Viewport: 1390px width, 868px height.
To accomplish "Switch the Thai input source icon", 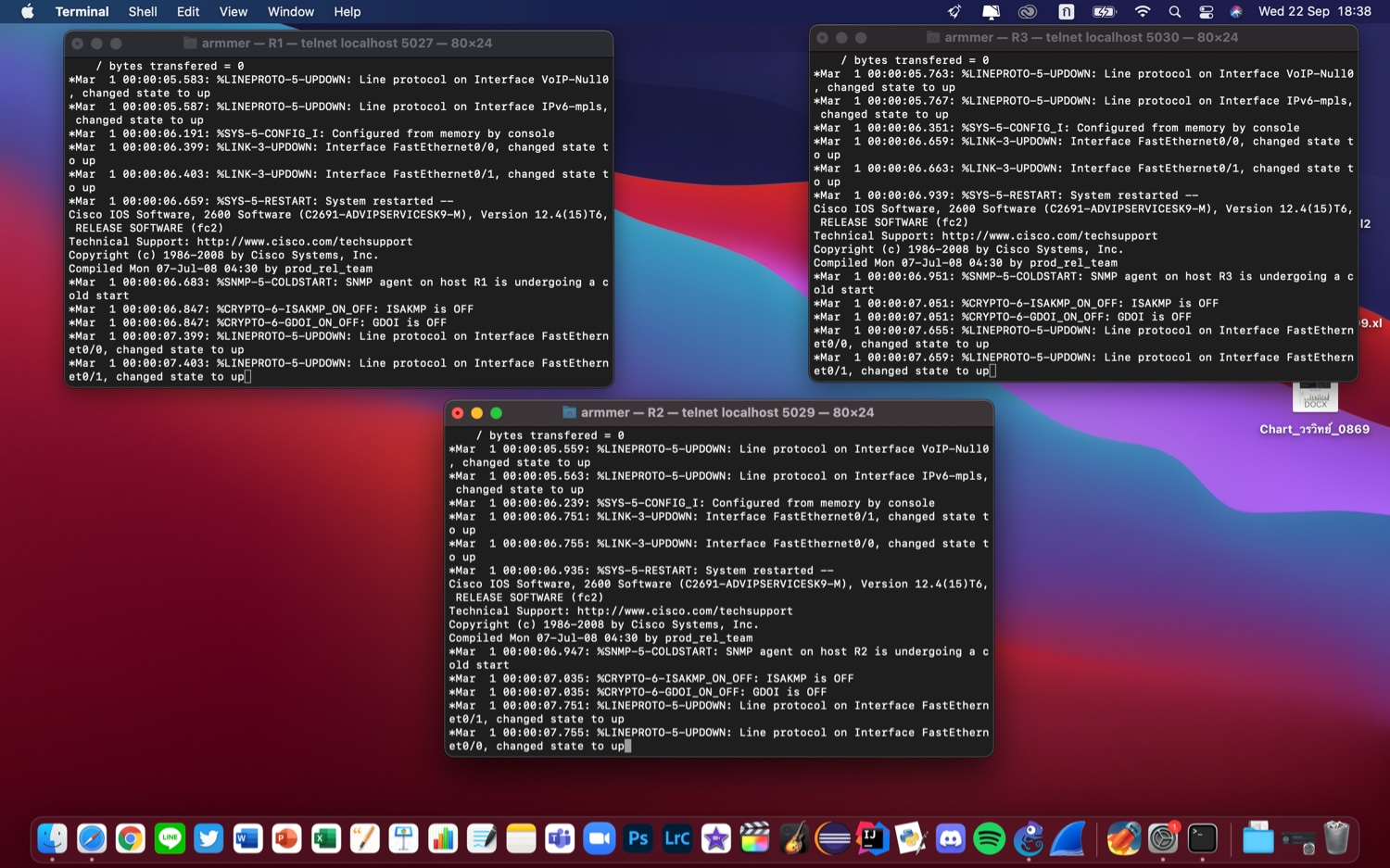I will tap(1067, 12).
